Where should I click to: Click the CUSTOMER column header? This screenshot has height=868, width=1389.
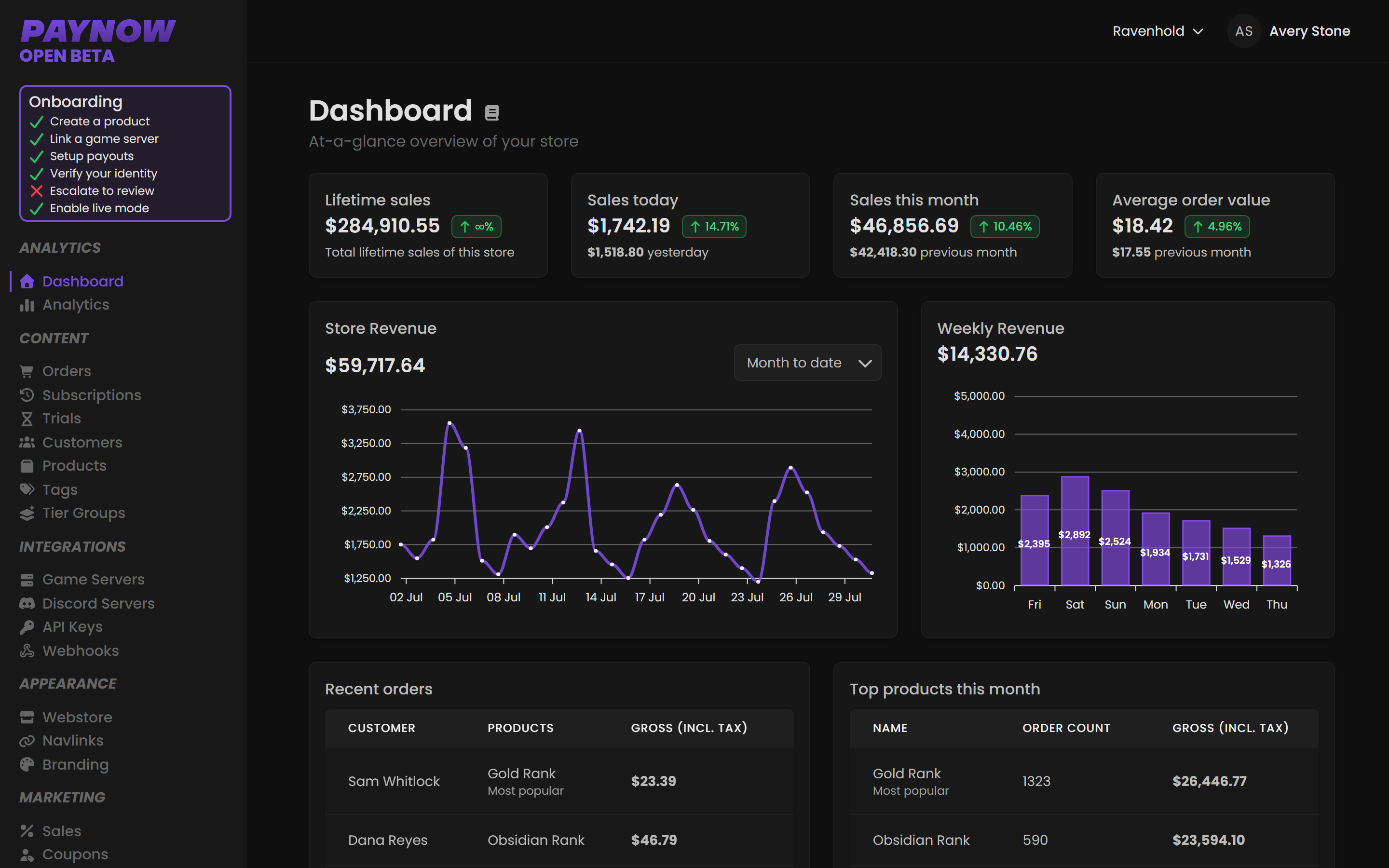381,728
